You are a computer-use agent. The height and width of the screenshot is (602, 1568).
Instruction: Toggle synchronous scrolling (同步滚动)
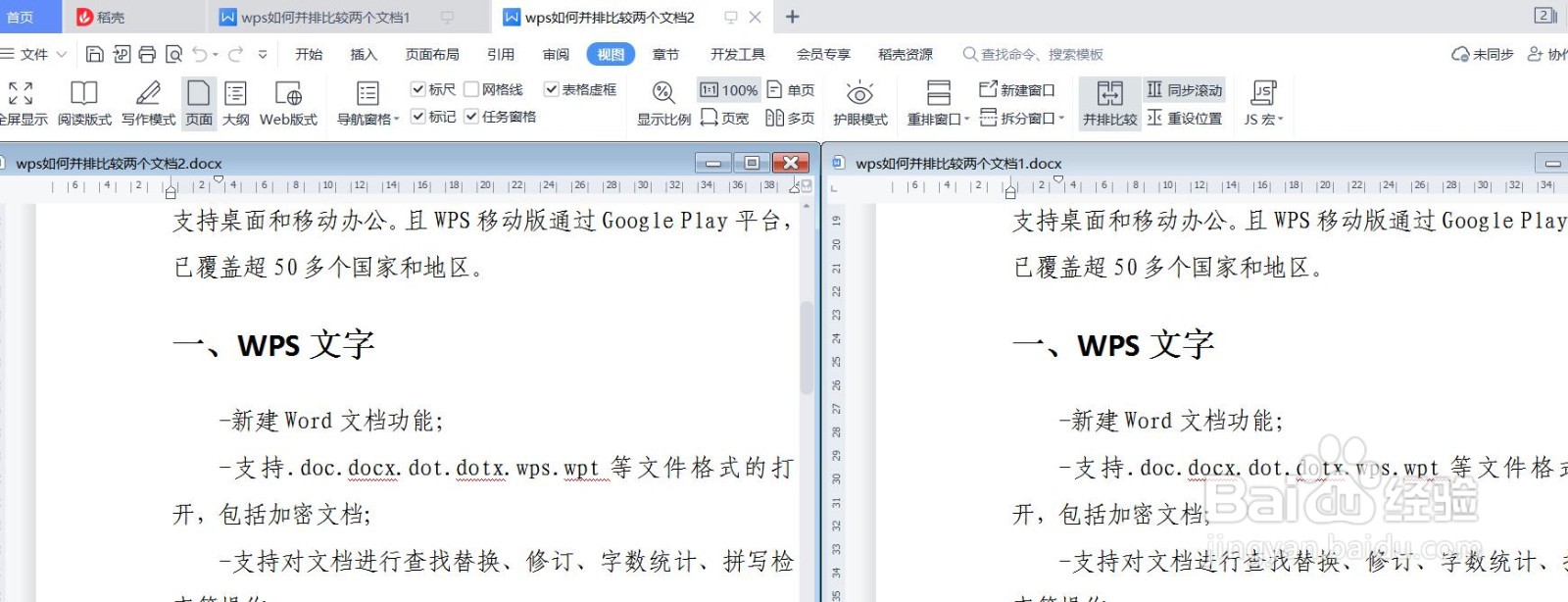(1185, 90)
